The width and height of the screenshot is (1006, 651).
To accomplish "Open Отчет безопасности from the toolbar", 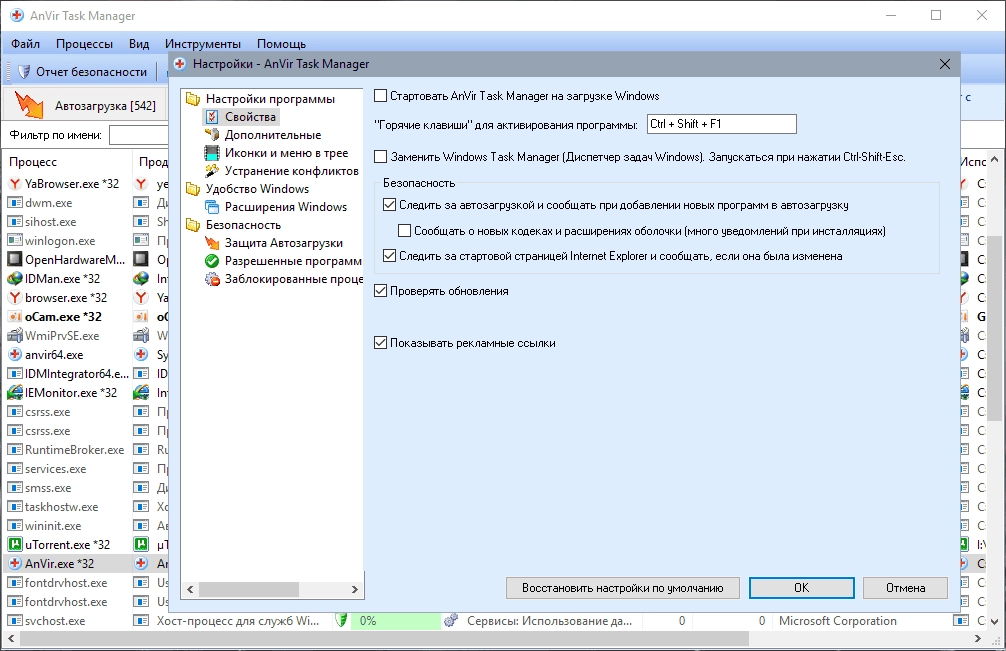I will coord(83,72).
